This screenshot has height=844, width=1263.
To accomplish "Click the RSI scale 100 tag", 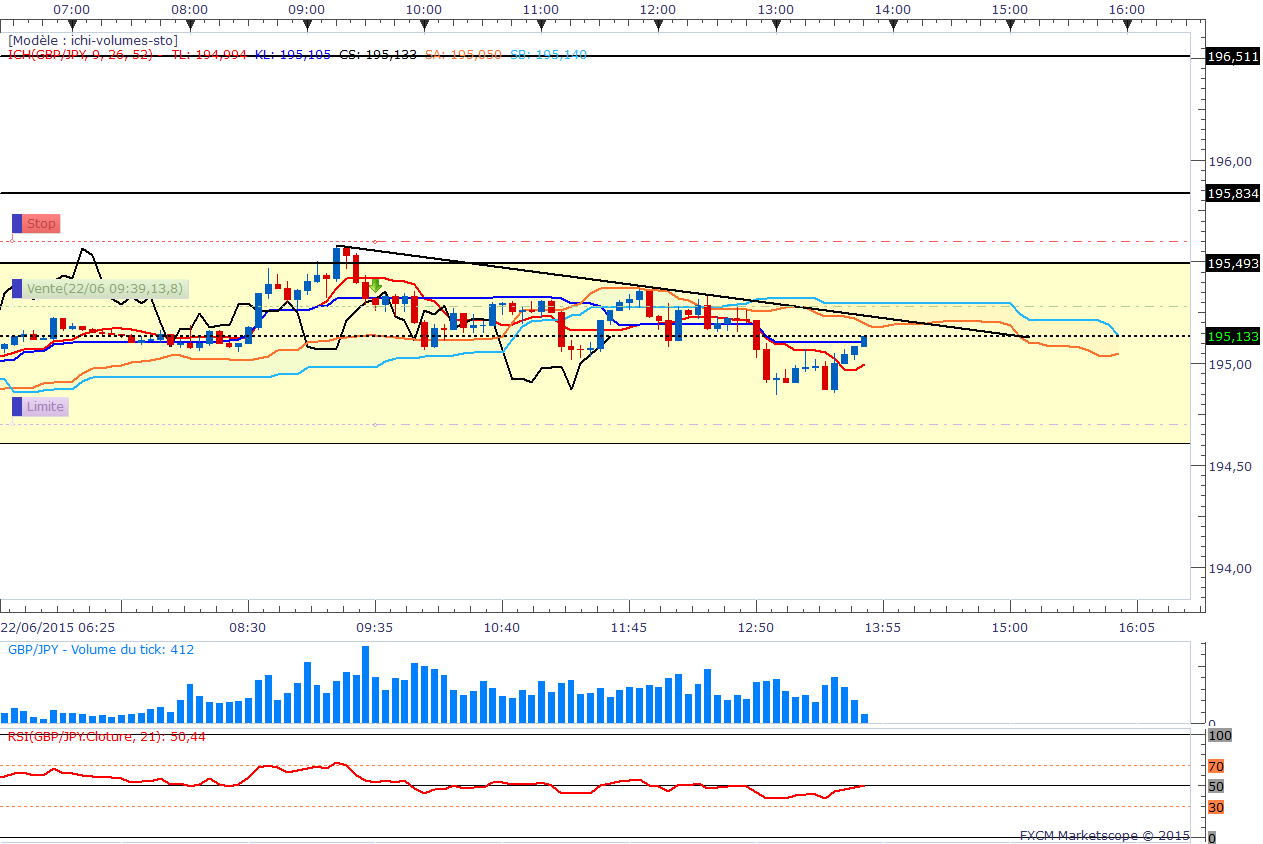I will 1220,736.
